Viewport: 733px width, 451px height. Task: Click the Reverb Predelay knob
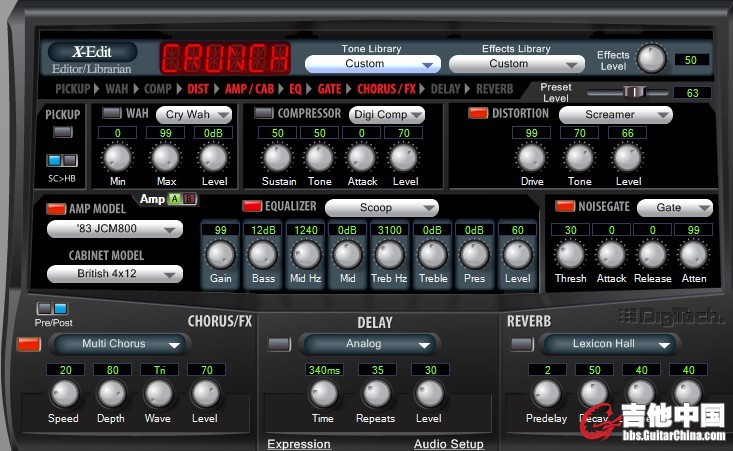[x=547, y=394]
